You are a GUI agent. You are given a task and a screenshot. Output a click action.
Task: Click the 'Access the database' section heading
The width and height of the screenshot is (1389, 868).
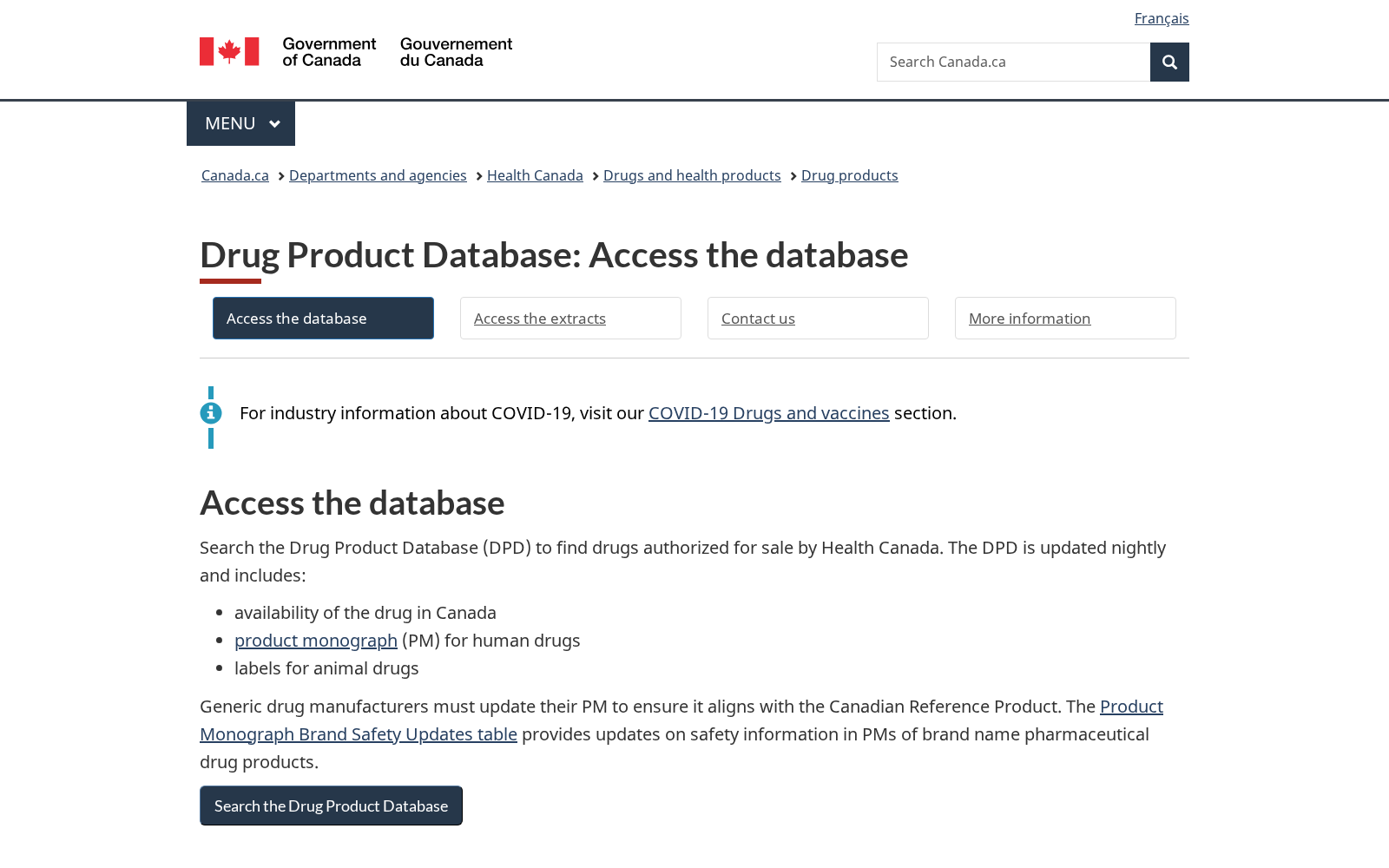352,503
